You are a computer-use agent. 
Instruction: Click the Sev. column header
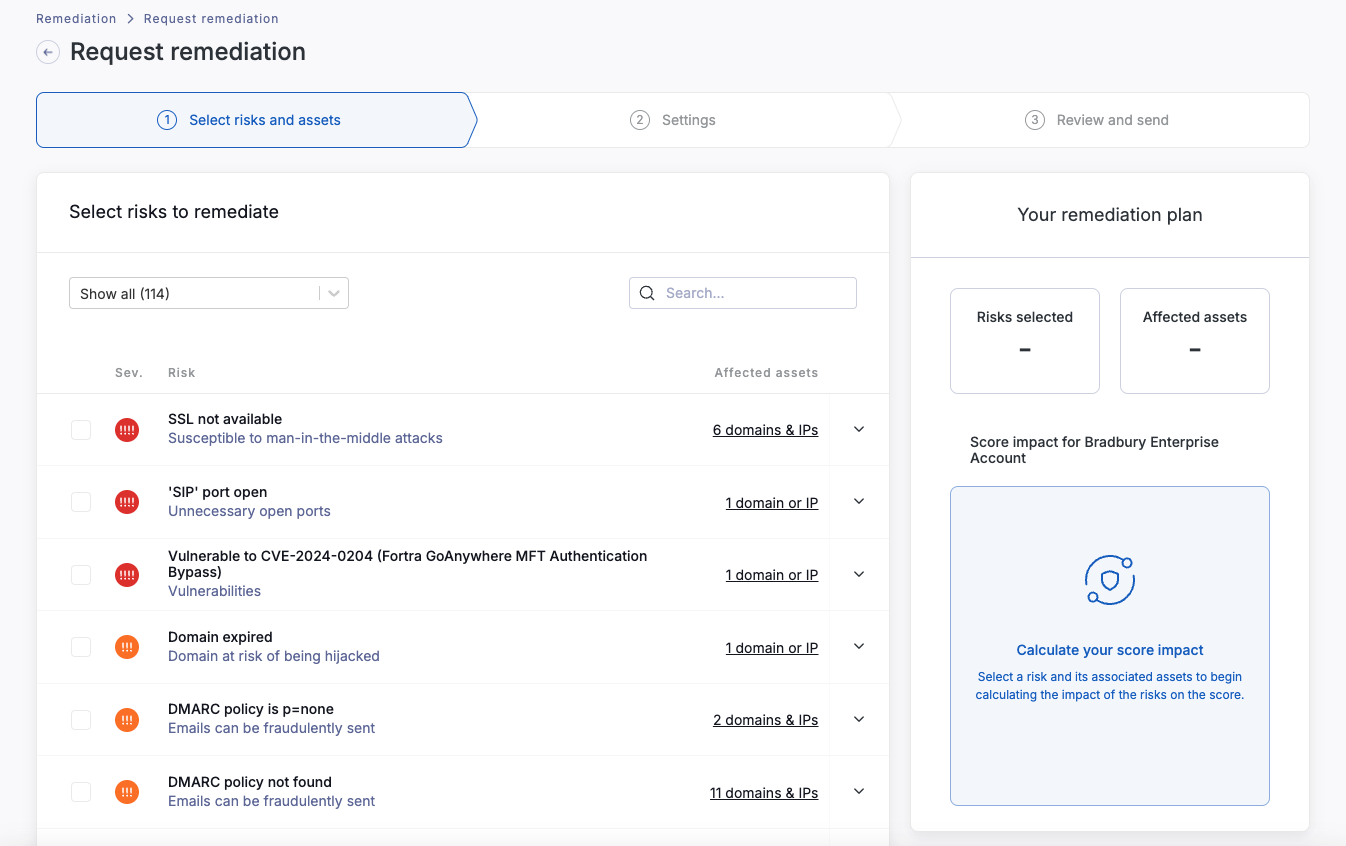point(129,373)
